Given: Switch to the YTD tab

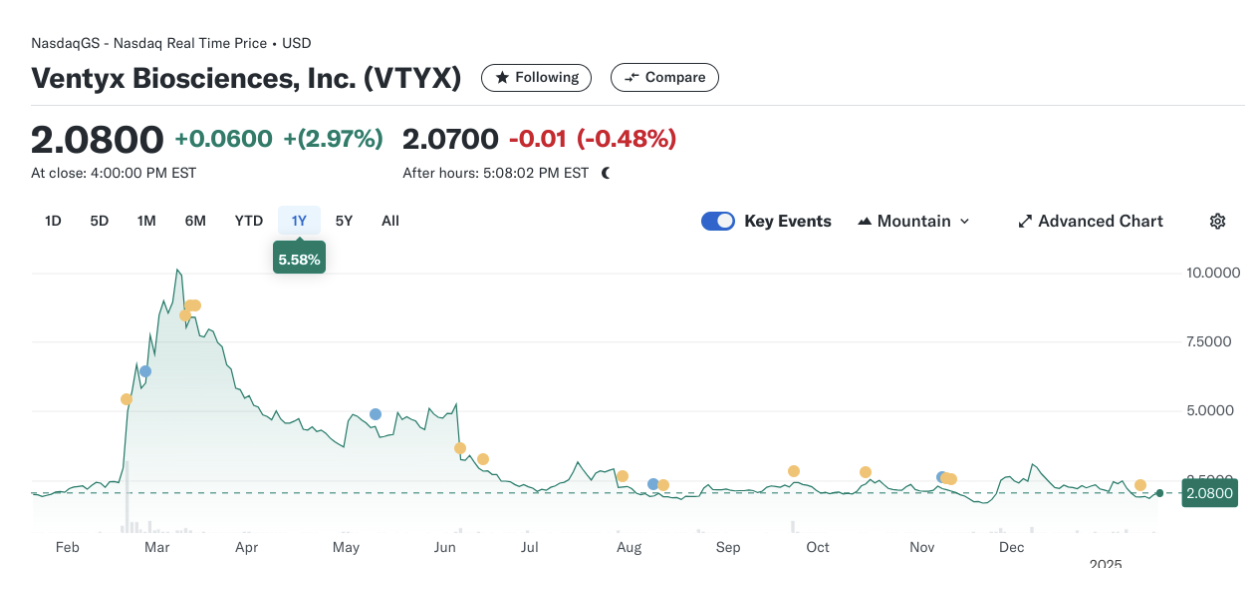Looking at the screenshot, I should click(248, 221).
